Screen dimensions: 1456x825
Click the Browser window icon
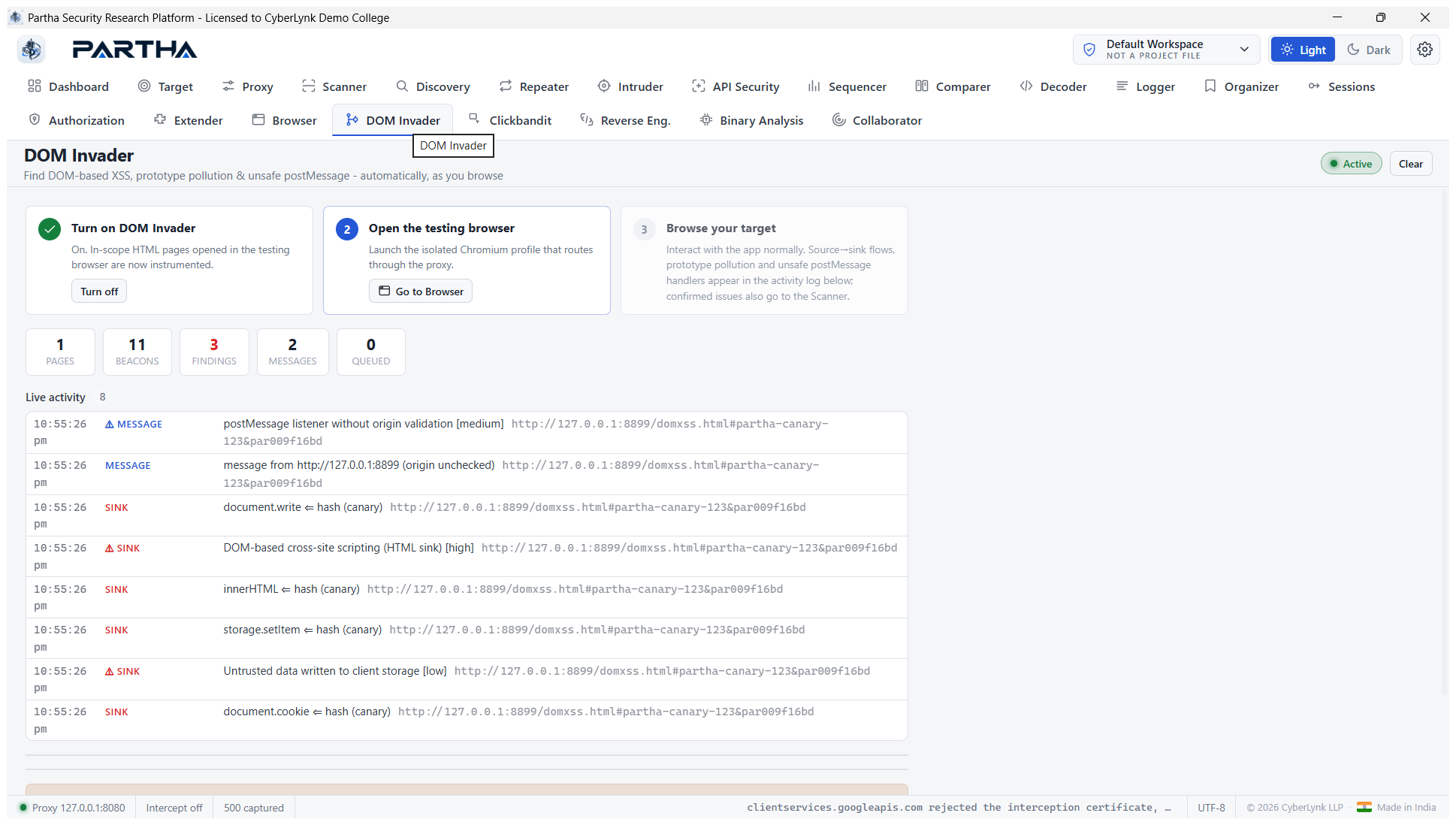point(258,120)
